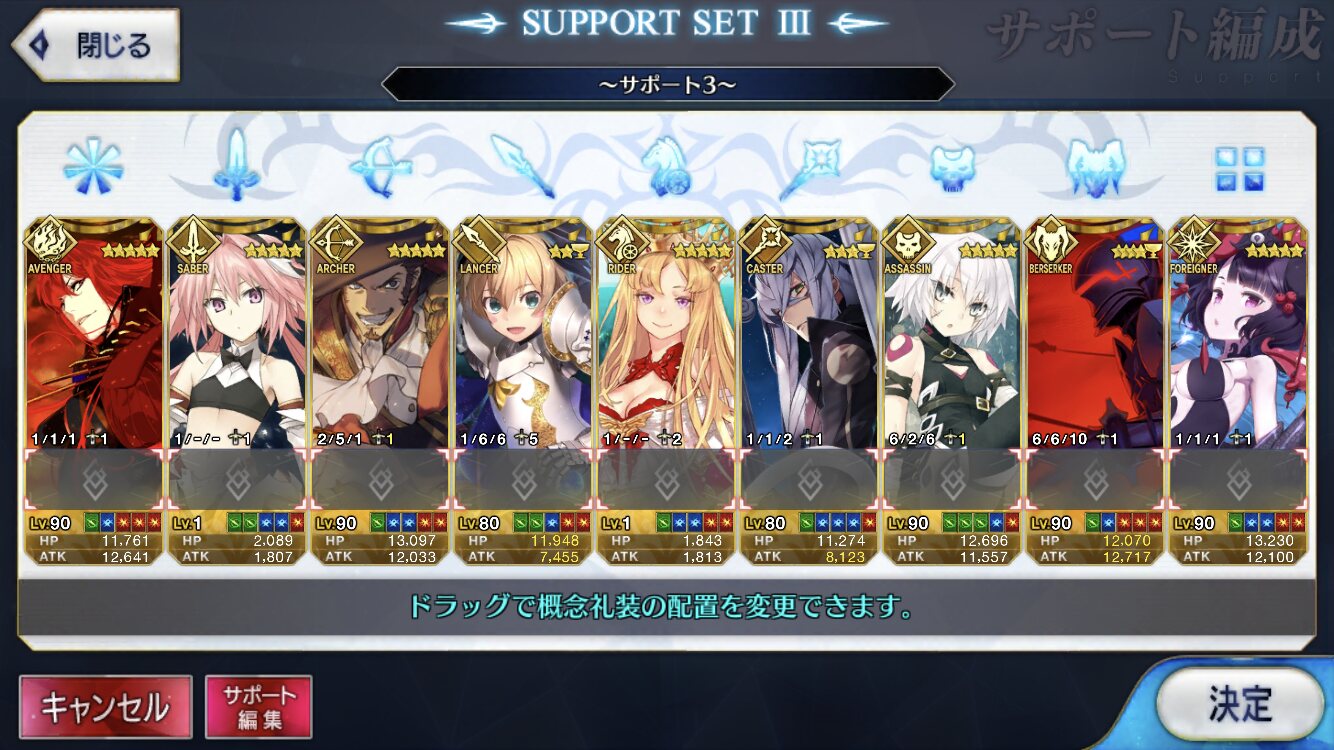Tap the empty craft essence slot under Caster

tap(810, 480)
